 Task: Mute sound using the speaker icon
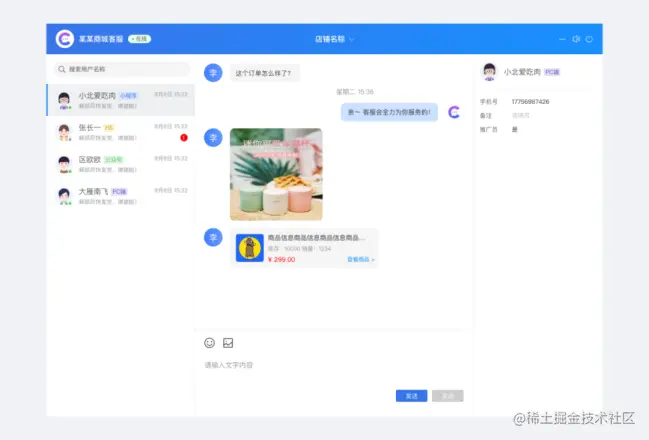(576, 39)
